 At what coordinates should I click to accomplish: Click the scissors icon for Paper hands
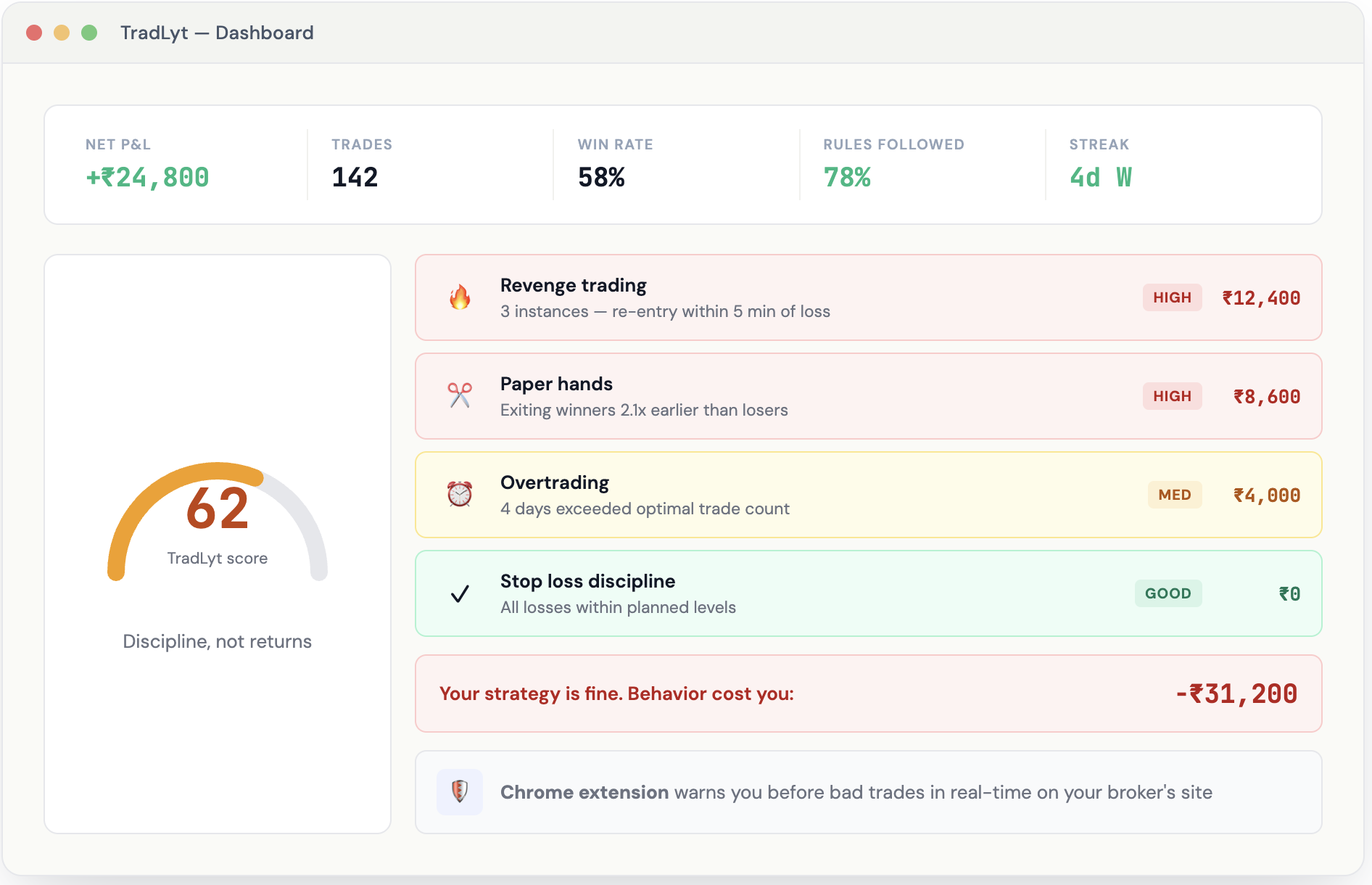coord(460,396)
